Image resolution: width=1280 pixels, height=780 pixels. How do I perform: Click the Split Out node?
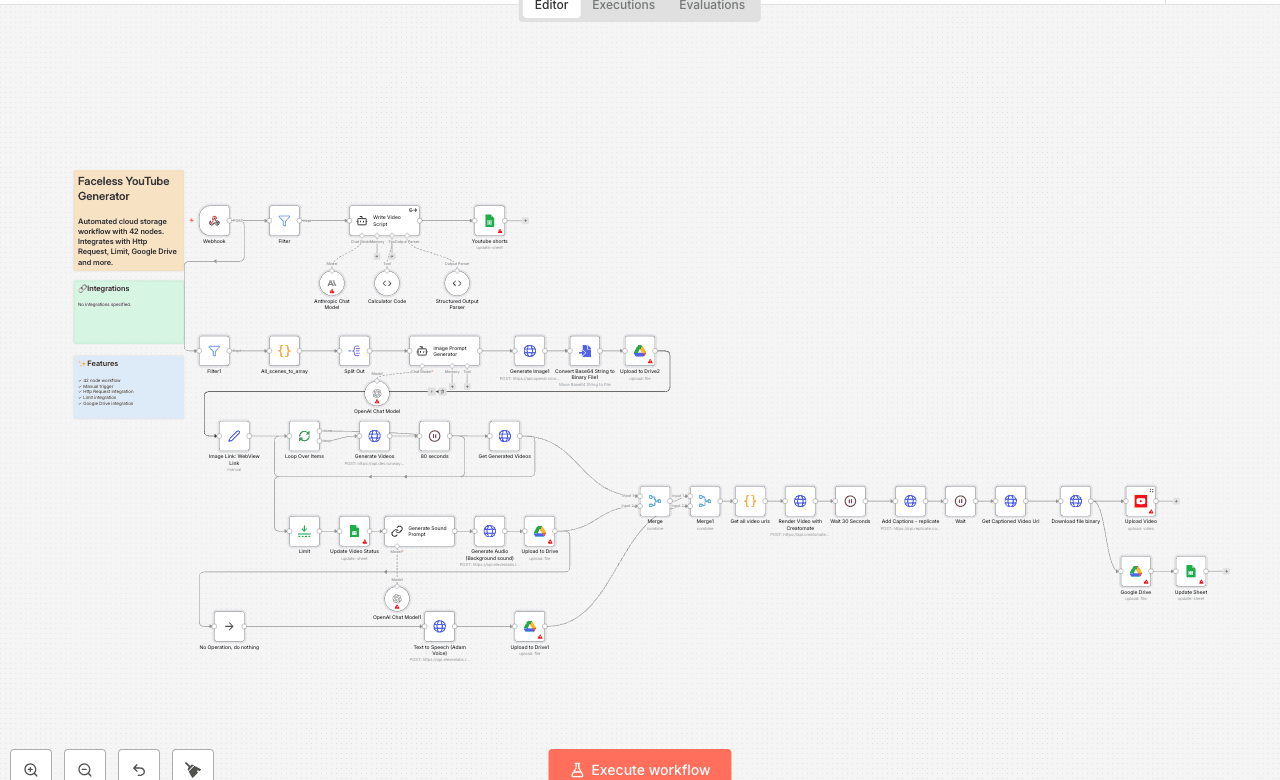tap(354, 351)
